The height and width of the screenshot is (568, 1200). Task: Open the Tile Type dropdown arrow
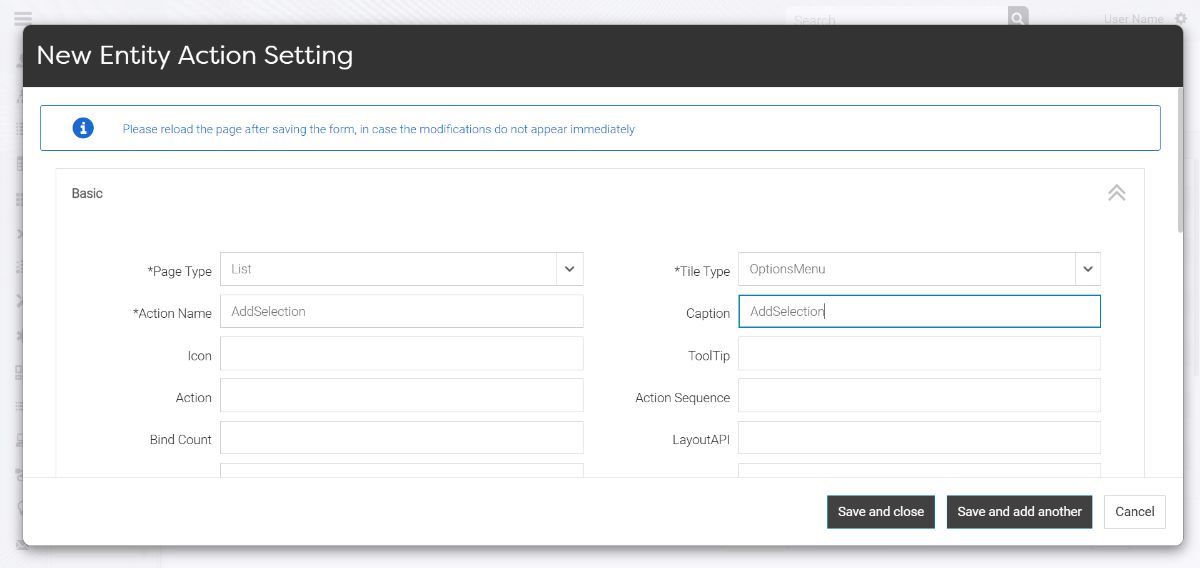tap(1088, 269)
